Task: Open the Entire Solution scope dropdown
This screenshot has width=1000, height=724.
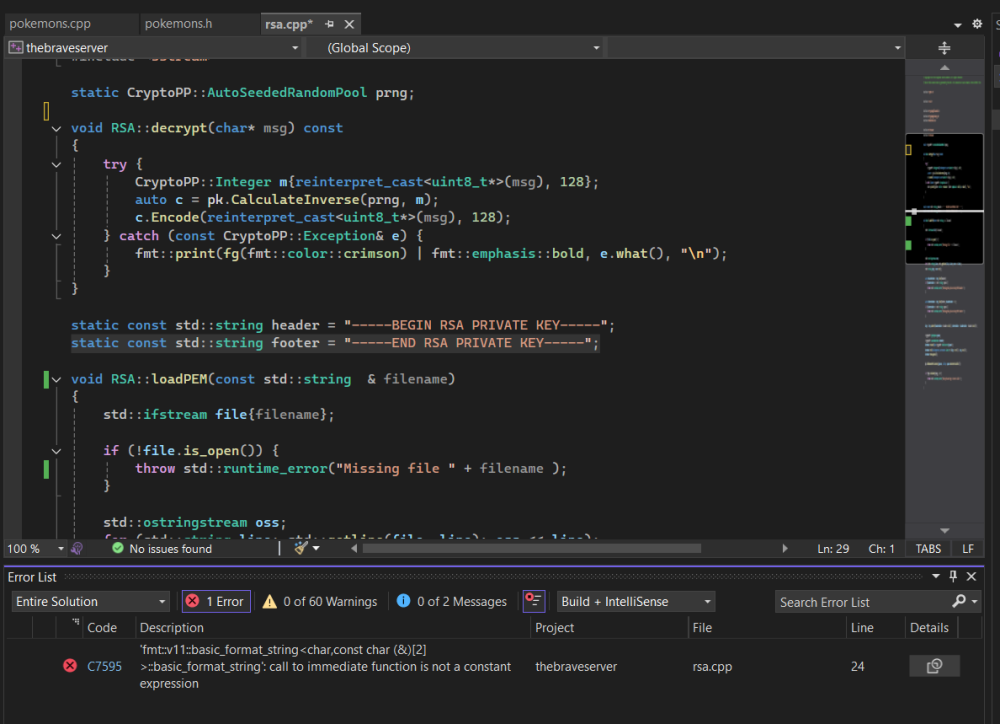Action: point(91,601)
